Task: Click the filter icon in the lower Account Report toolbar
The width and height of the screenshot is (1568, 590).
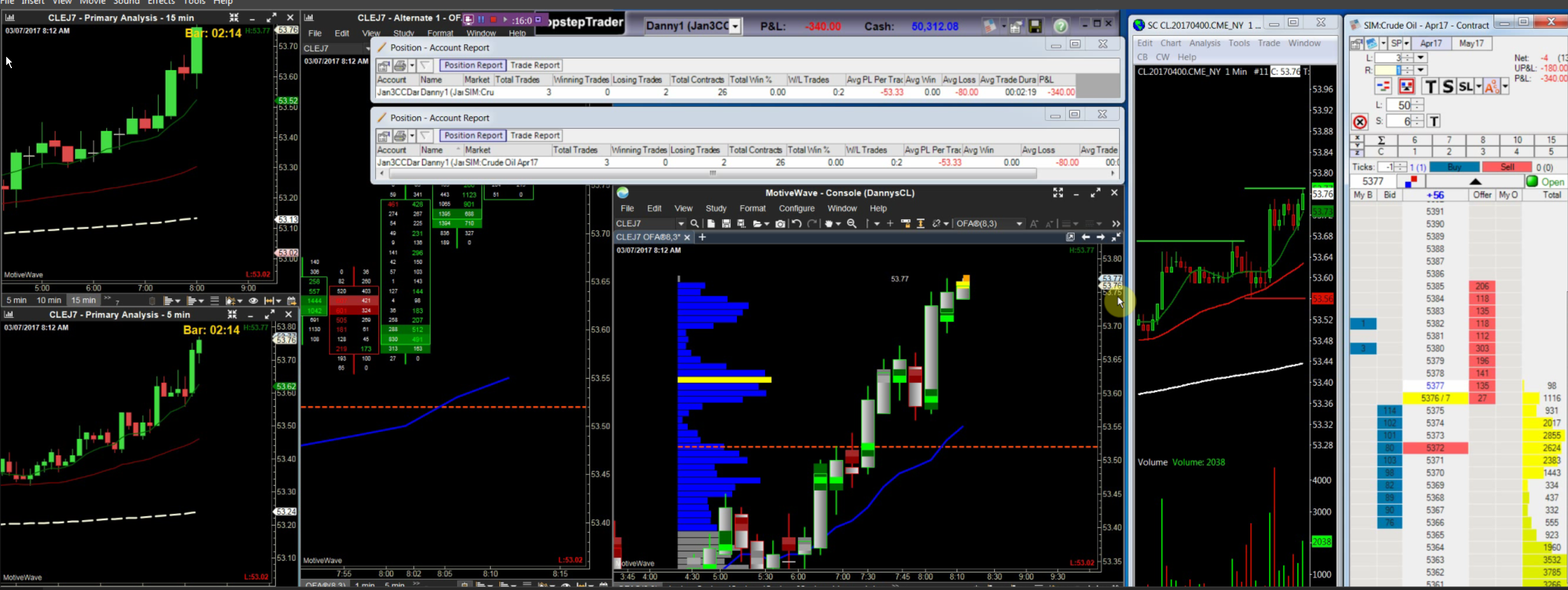Action: [425, 136]
